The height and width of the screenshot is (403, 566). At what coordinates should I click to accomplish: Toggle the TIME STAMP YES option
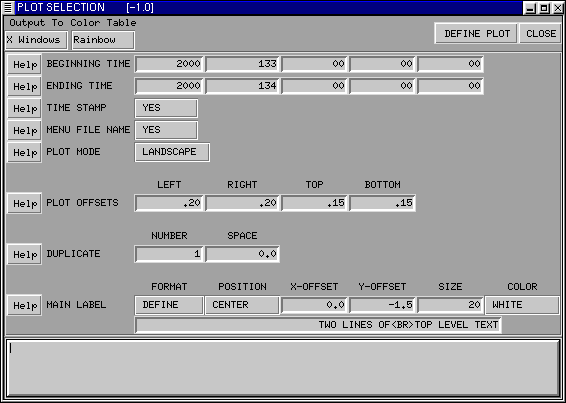pos(166,108)
